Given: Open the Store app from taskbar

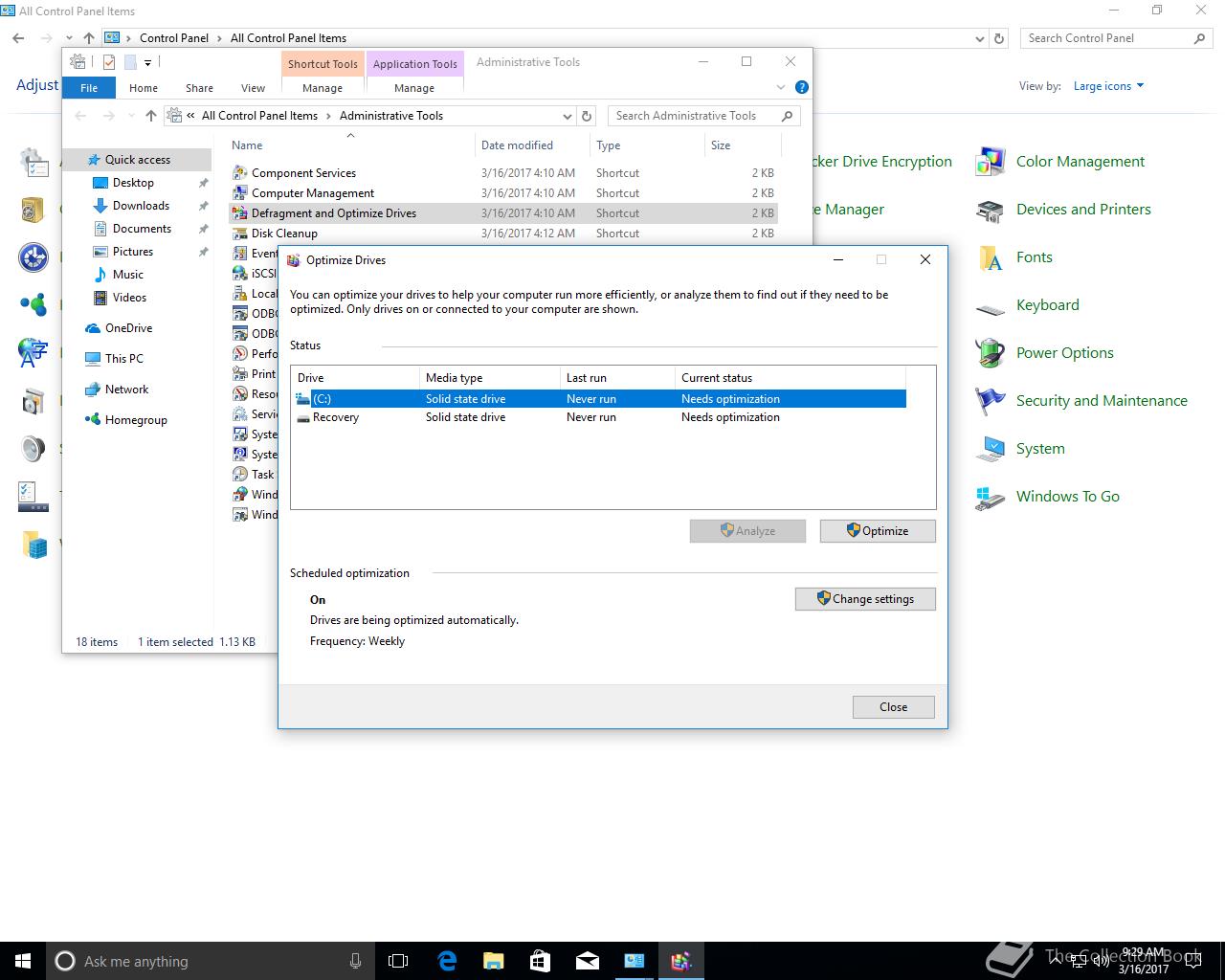Looking at the screenshot, I should (x=540, y=961).
